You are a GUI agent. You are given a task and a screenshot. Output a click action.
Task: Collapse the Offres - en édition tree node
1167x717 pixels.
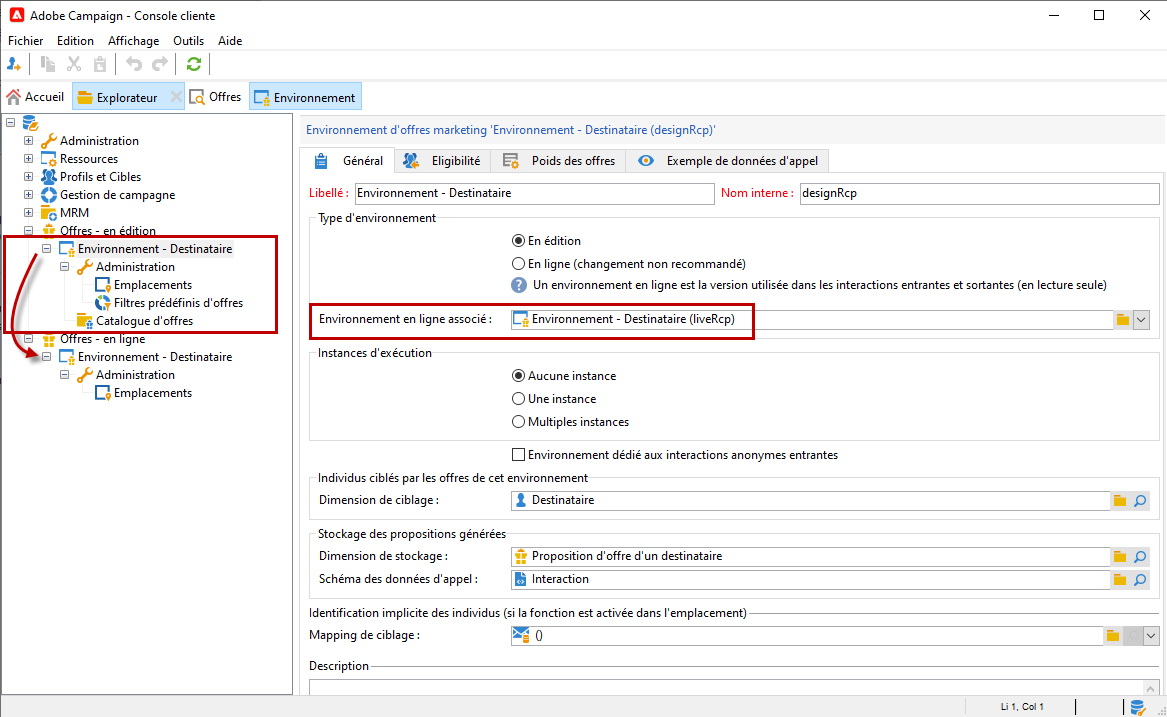pos(28,231)
